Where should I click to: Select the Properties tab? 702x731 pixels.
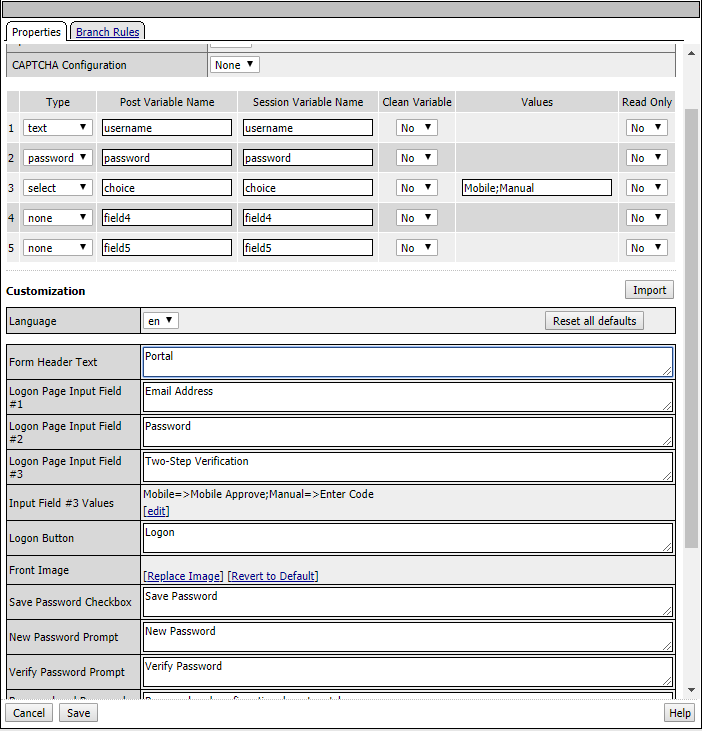(36, 32)
